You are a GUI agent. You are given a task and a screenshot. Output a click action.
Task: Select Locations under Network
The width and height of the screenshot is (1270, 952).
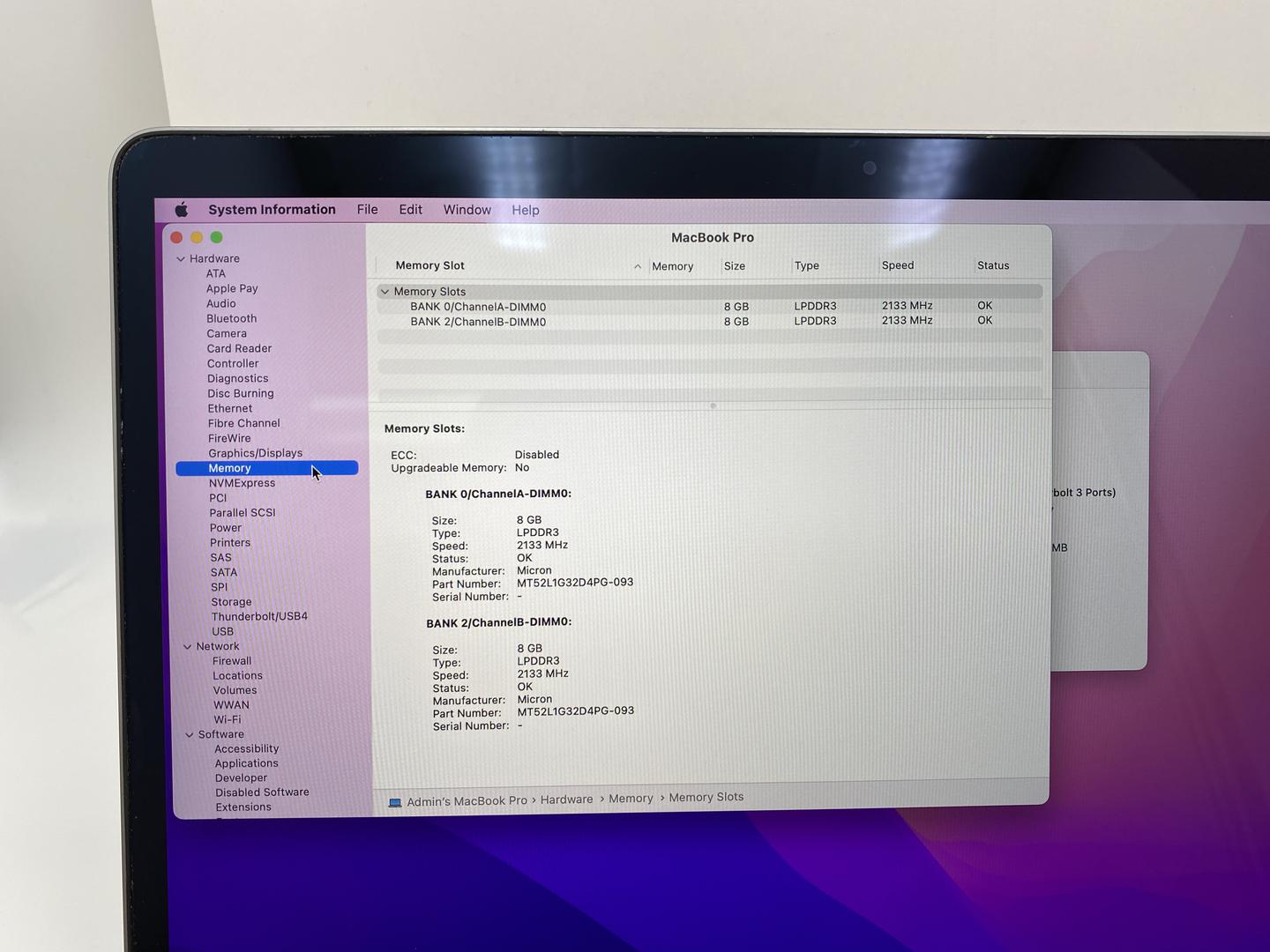click(x=238, y=677)
